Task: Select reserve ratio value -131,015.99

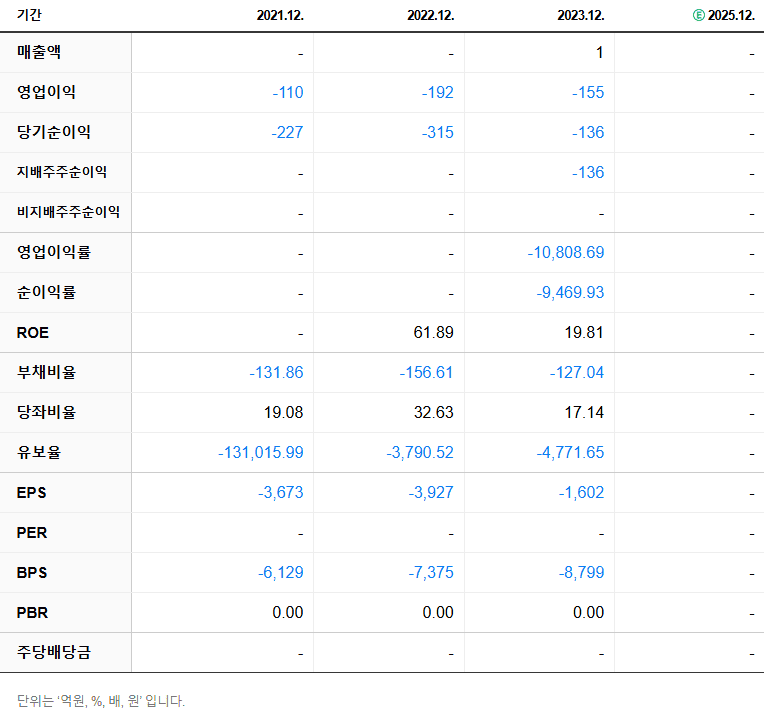Action: click(261, 452)
